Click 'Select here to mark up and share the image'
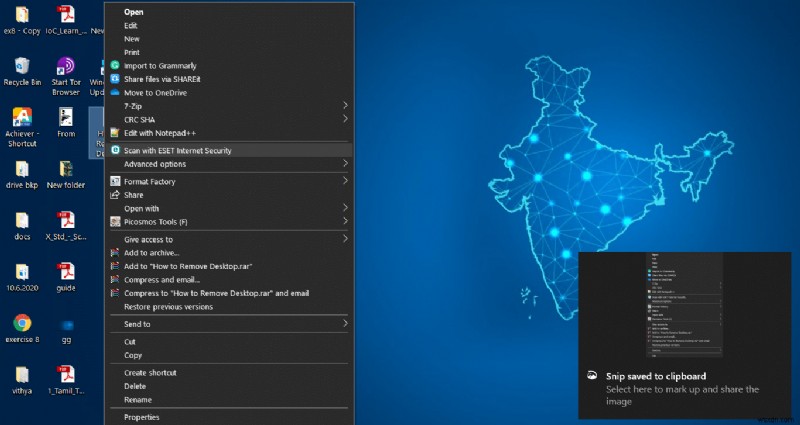 click(x=682, y=395)
